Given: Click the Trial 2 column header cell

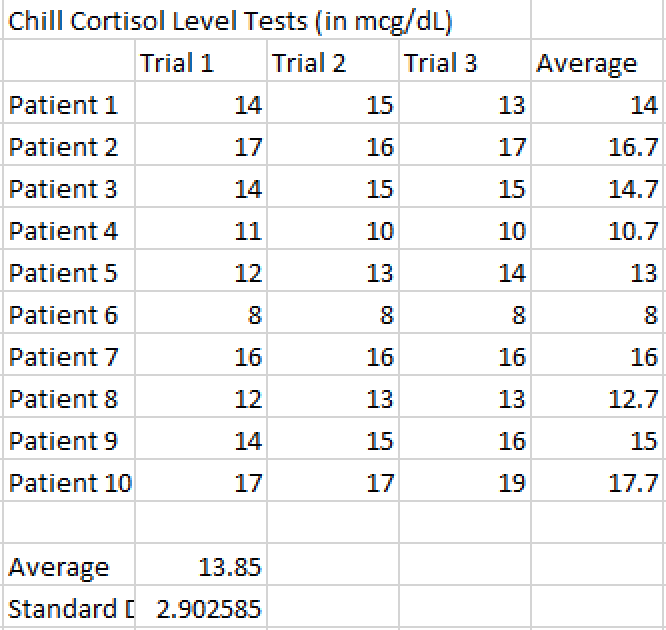Looking at the screenshot, I should click(x=332, y=63).
